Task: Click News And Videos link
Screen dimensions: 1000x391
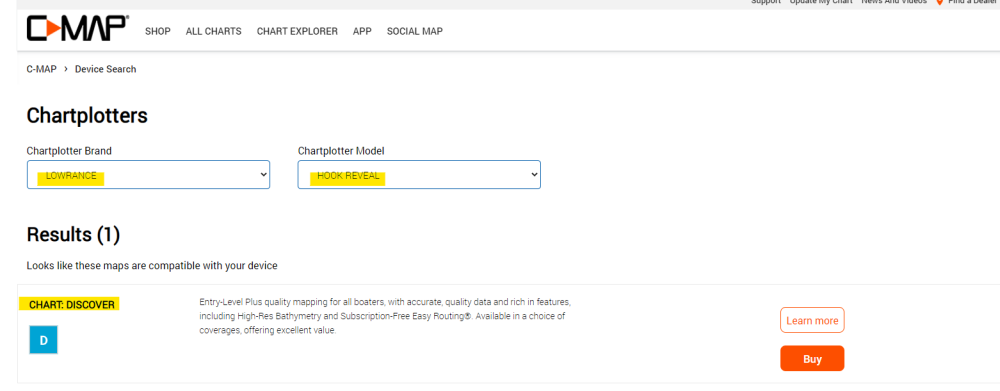Action: [x=893, y=3]
